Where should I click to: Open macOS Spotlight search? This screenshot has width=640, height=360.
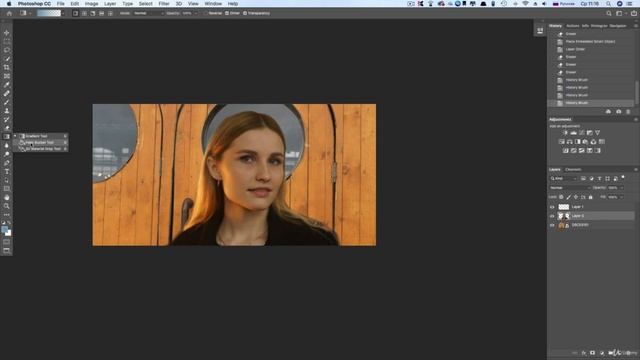[x=608, y=4]
